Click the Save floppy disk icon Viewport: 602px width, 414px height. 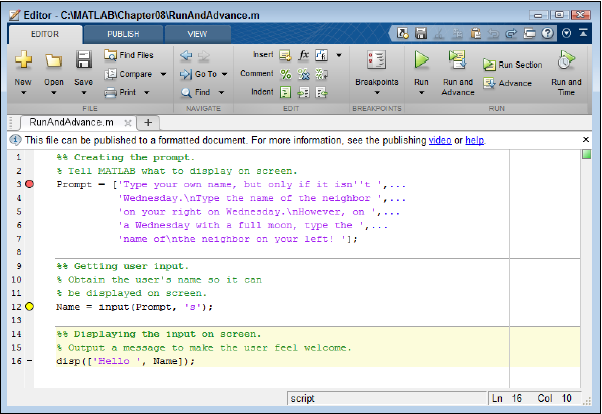(83, 60)
